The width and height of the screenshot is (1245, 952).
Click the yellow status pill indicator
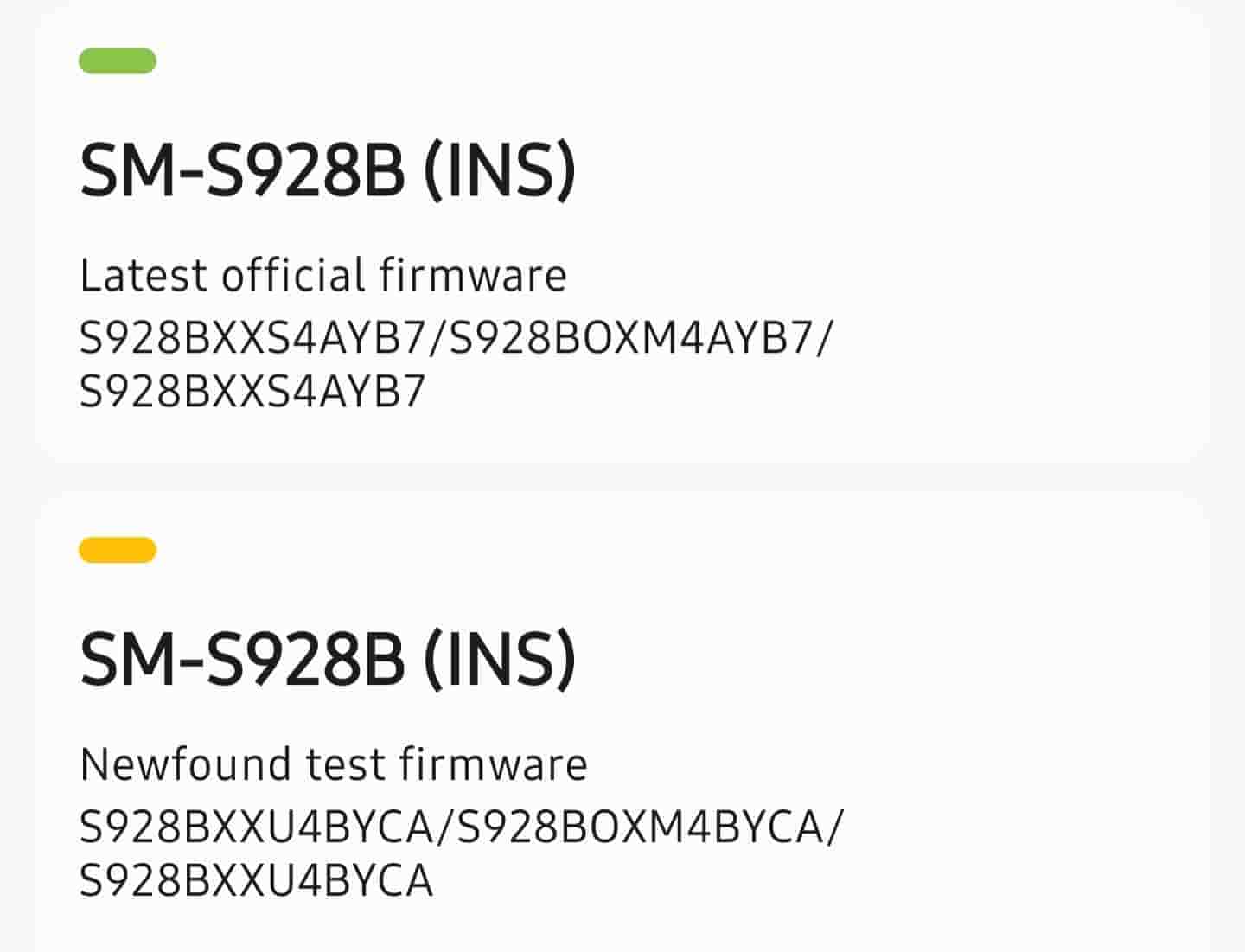tap(118, 550)
